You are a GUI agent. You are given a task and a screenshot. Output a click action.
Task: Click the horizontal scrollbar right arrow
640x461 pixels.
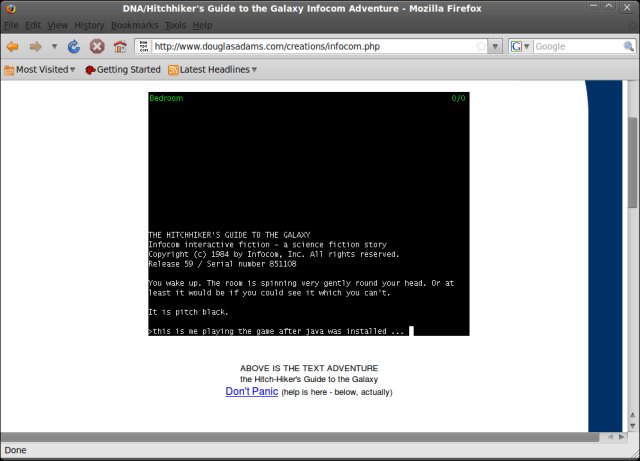[x=621, y=437]
